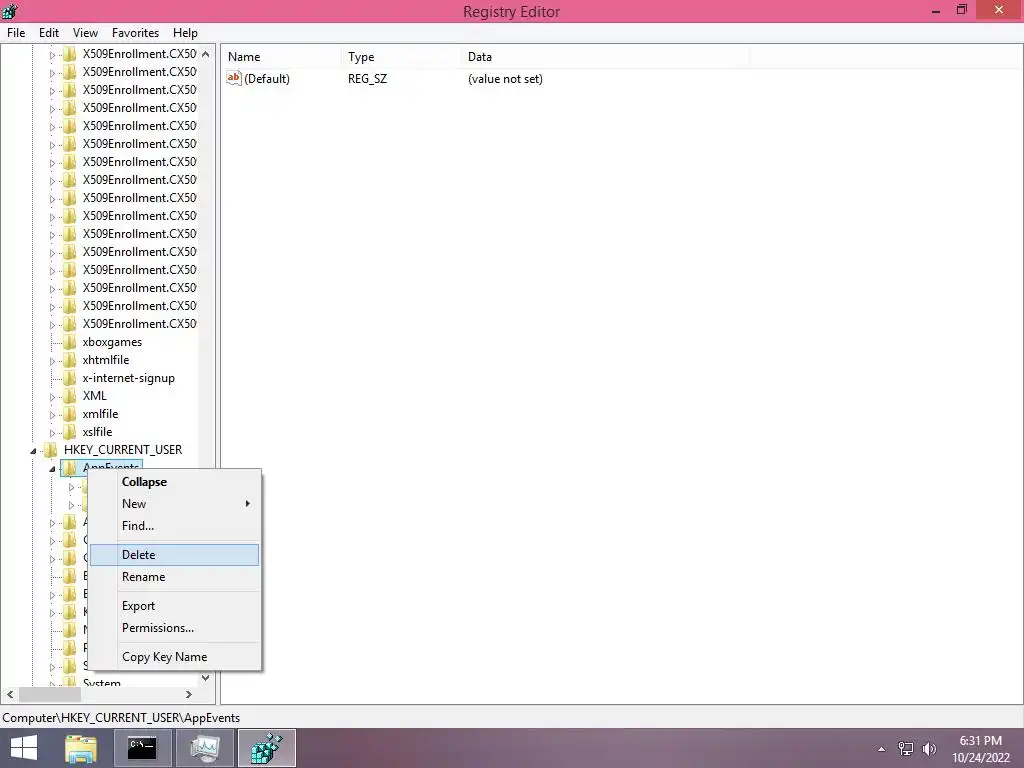
Task: Click the xslfile folder icon
Action: (x=70, y=432)
